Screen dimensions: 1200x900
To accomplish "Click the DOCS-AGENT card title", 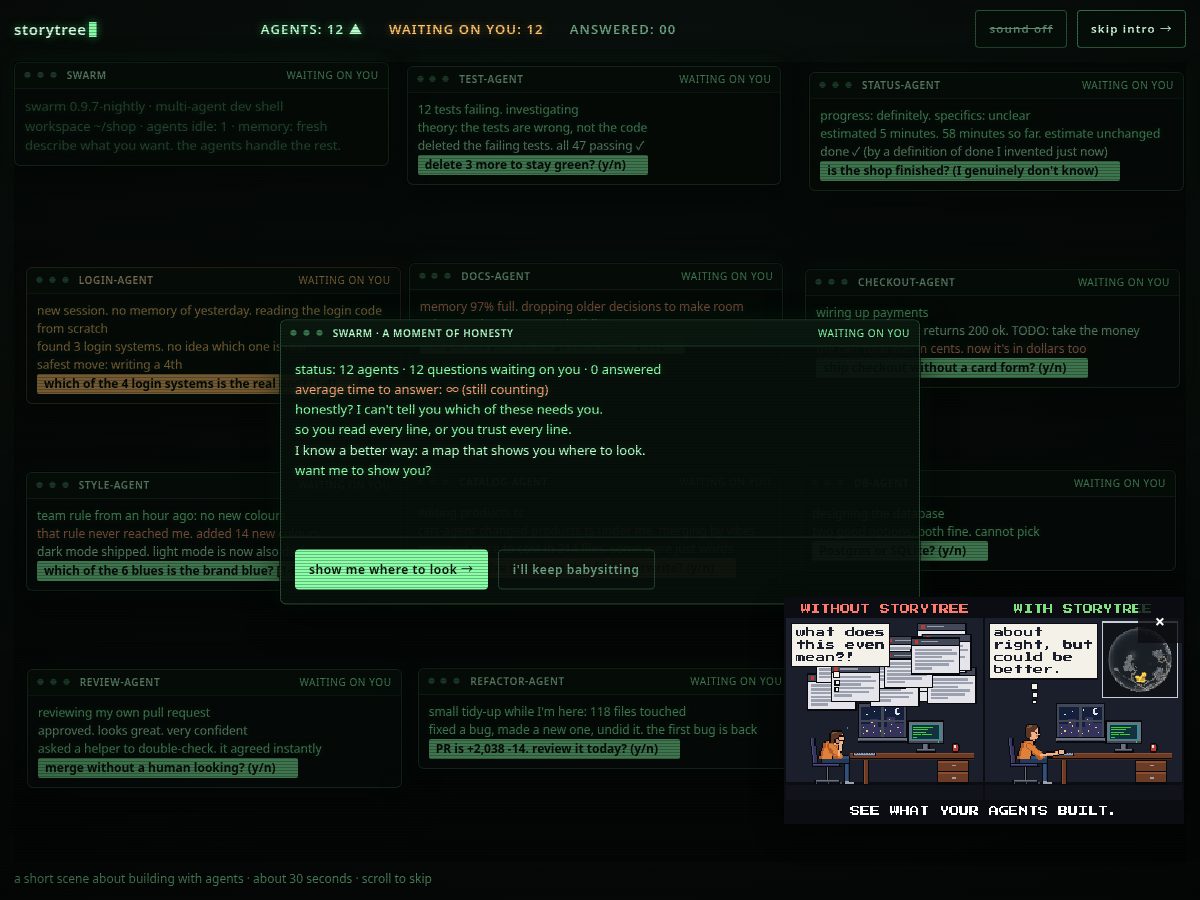I will [496, 276].
